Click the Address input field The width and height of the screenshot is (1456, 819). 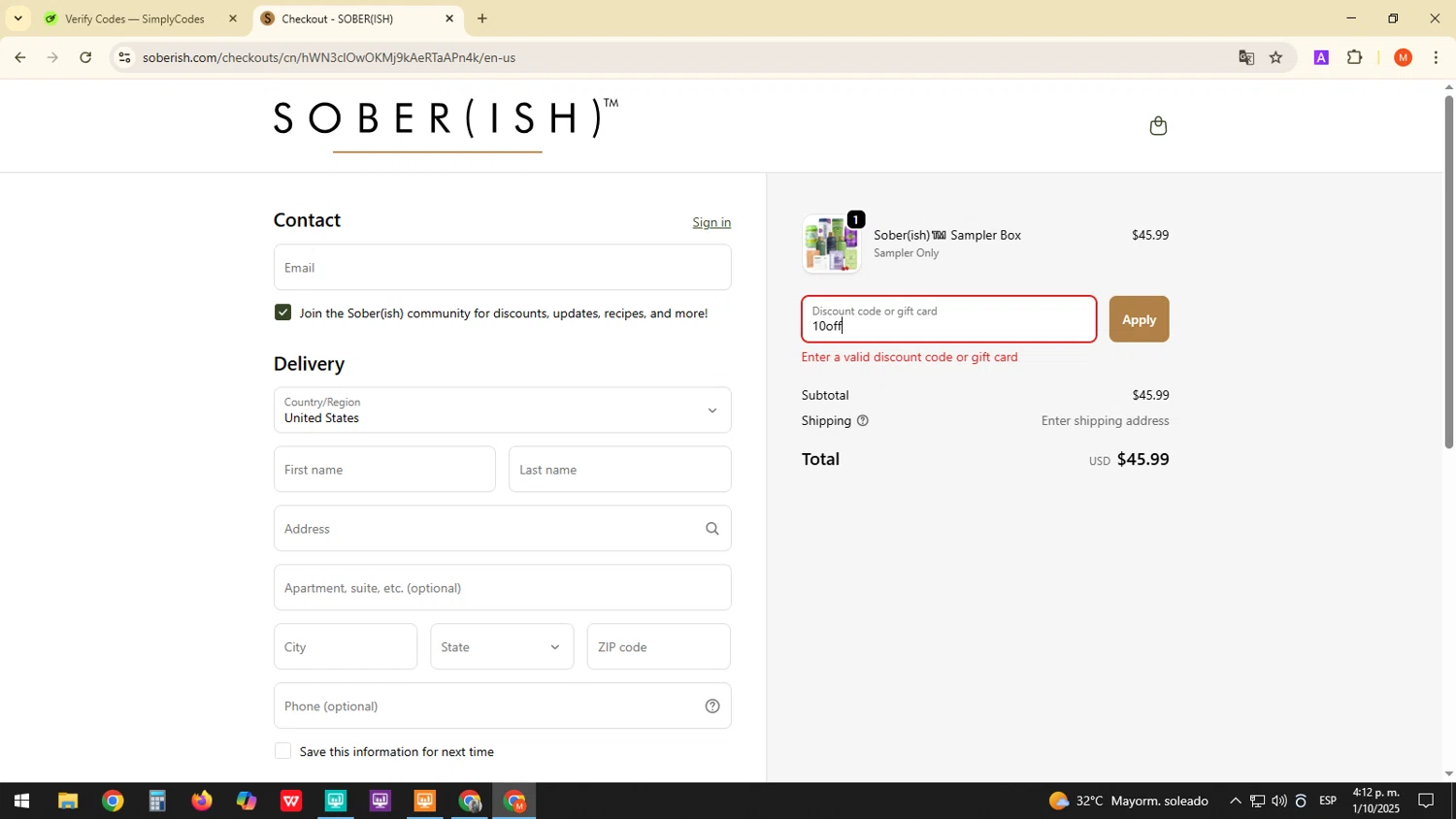(502, 529)
